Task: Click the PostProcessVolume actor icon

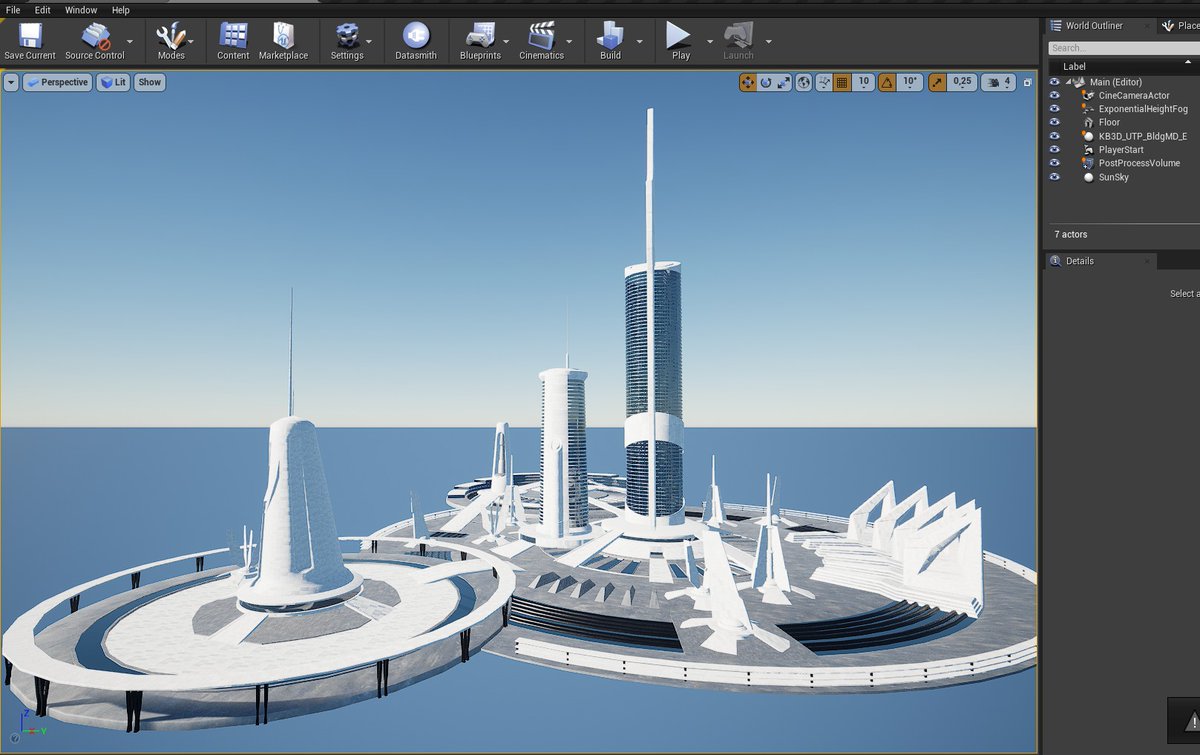Action: click(1089, 163)
